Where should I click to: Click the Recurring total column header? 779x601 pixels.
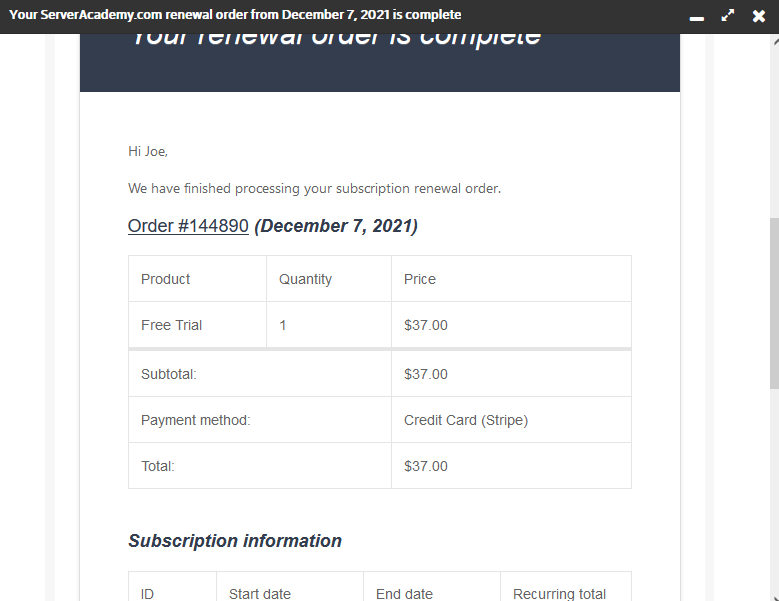pyautogui.click(x=559, y=594)
